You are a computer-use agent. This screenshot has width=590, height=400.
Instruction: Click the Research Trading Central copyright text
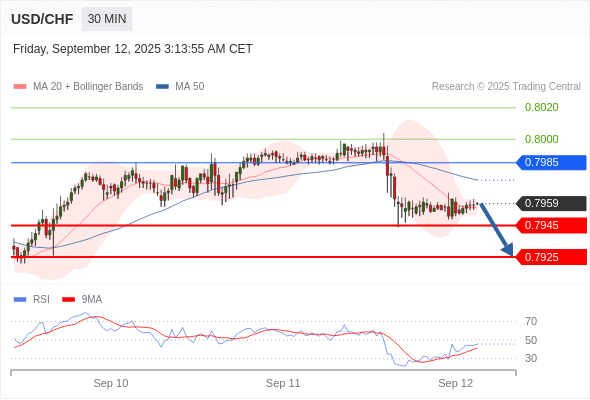(506, 87)
